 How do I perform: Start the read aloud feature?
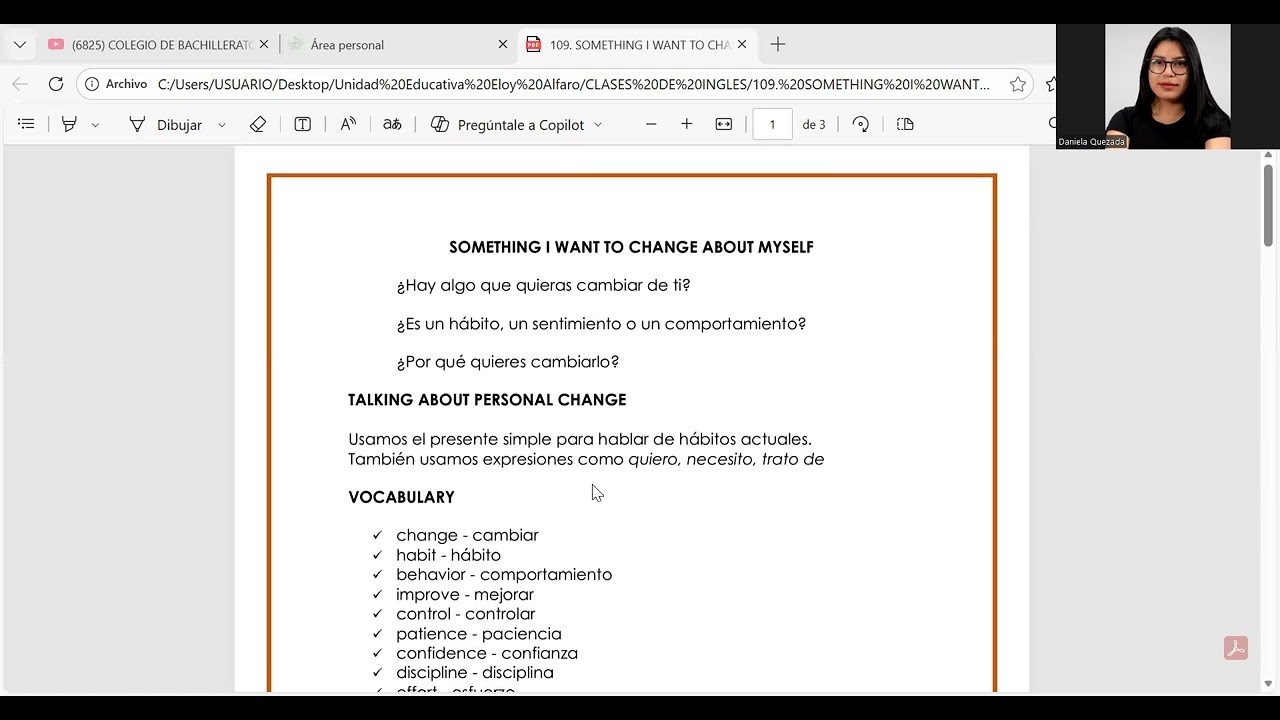[348, 124]
